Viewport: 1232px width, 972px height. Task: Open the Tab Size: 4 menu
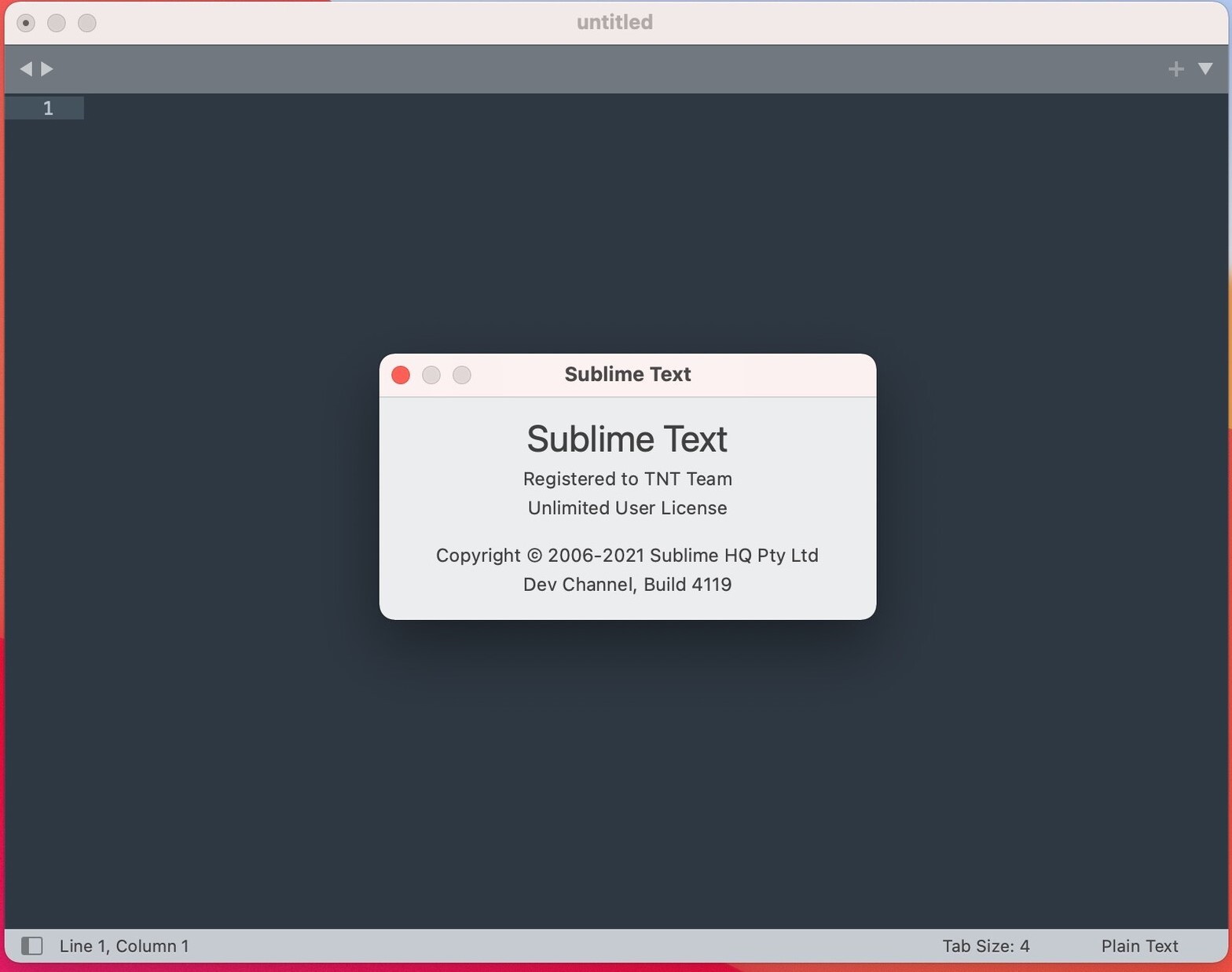point(986,945)
